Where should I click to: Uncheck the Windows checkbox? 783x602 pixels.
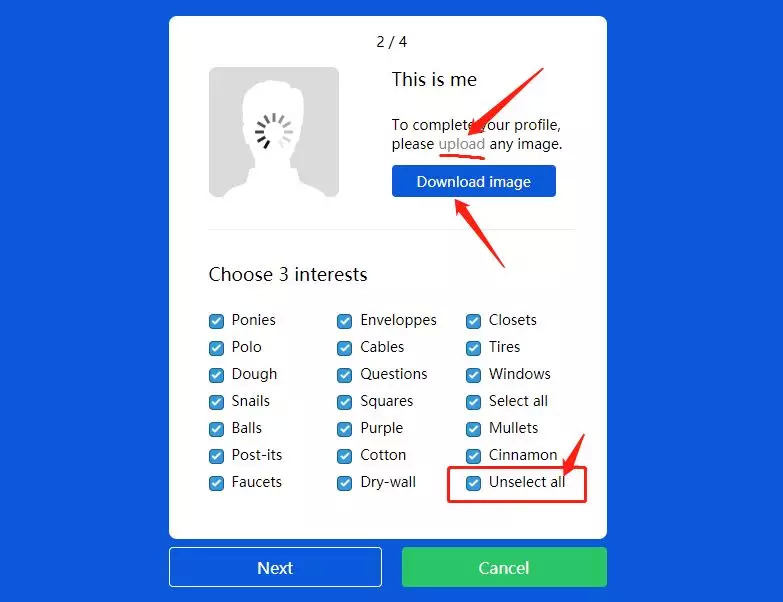(473, 375)
